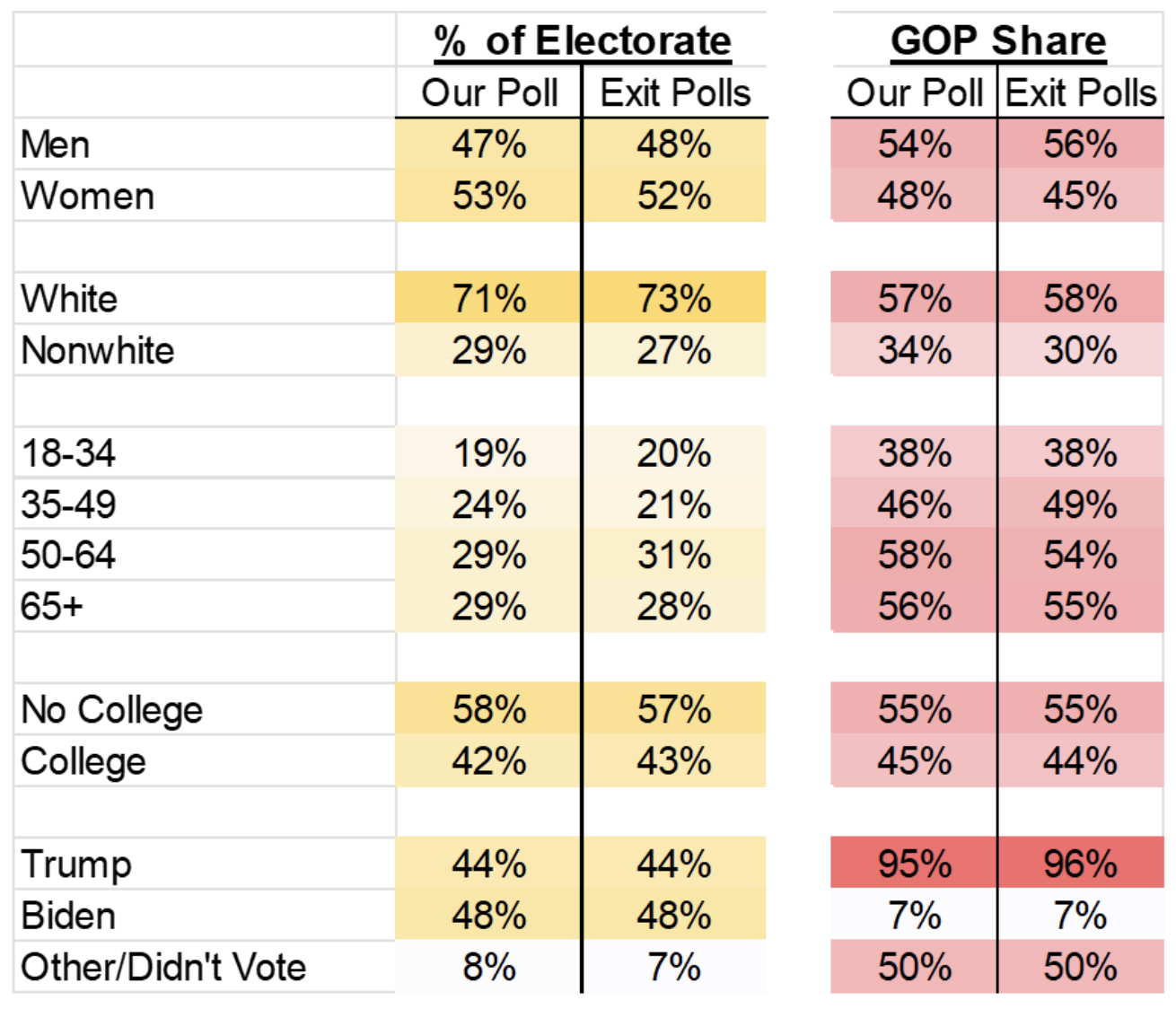This screenshot has height=1009, width=1176.
Task: Click the 8% Other/Didn't Vote cell
Action: (x=488, y=968)
